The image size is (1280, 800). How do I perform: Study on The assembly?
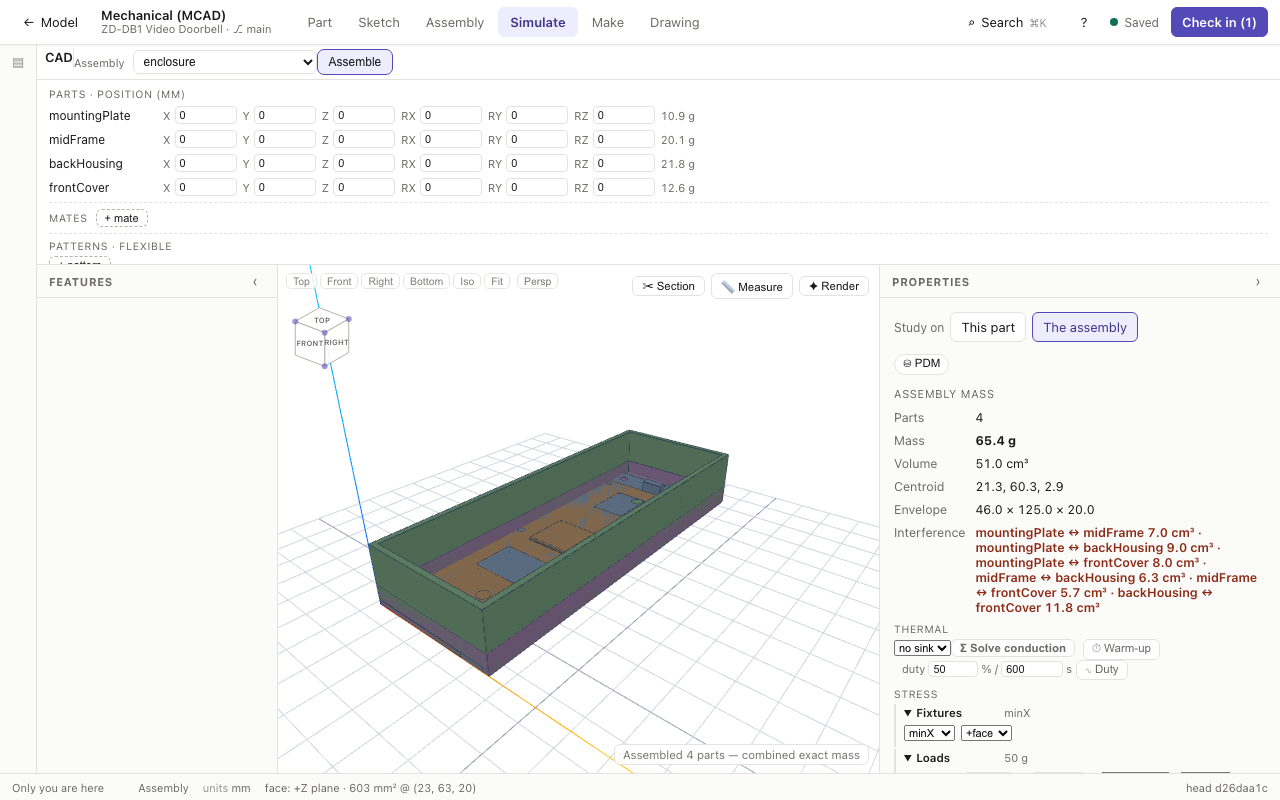pos(1085,327)
